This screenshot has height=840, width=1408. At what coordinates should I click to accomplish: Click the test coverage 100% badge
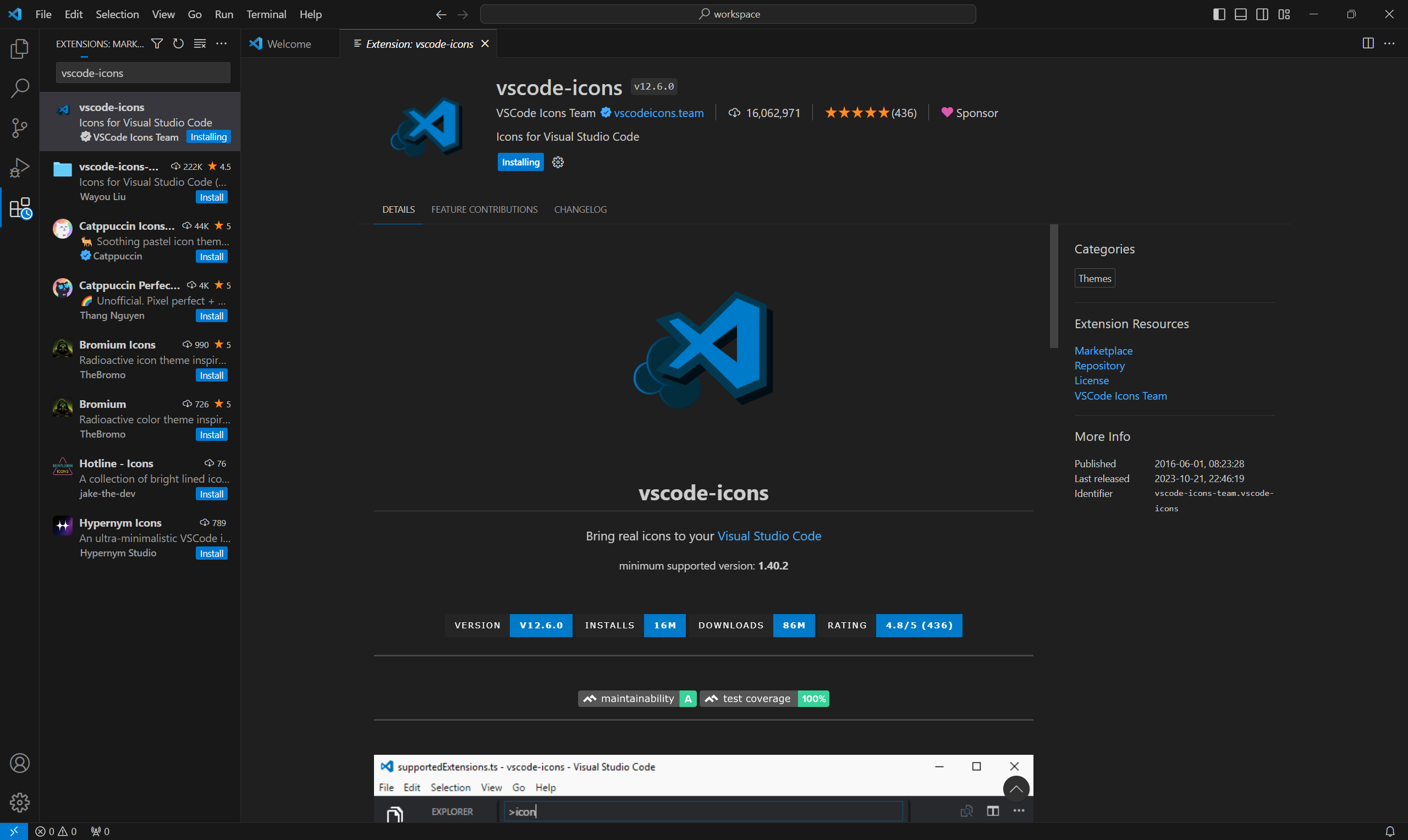(765, 699)
